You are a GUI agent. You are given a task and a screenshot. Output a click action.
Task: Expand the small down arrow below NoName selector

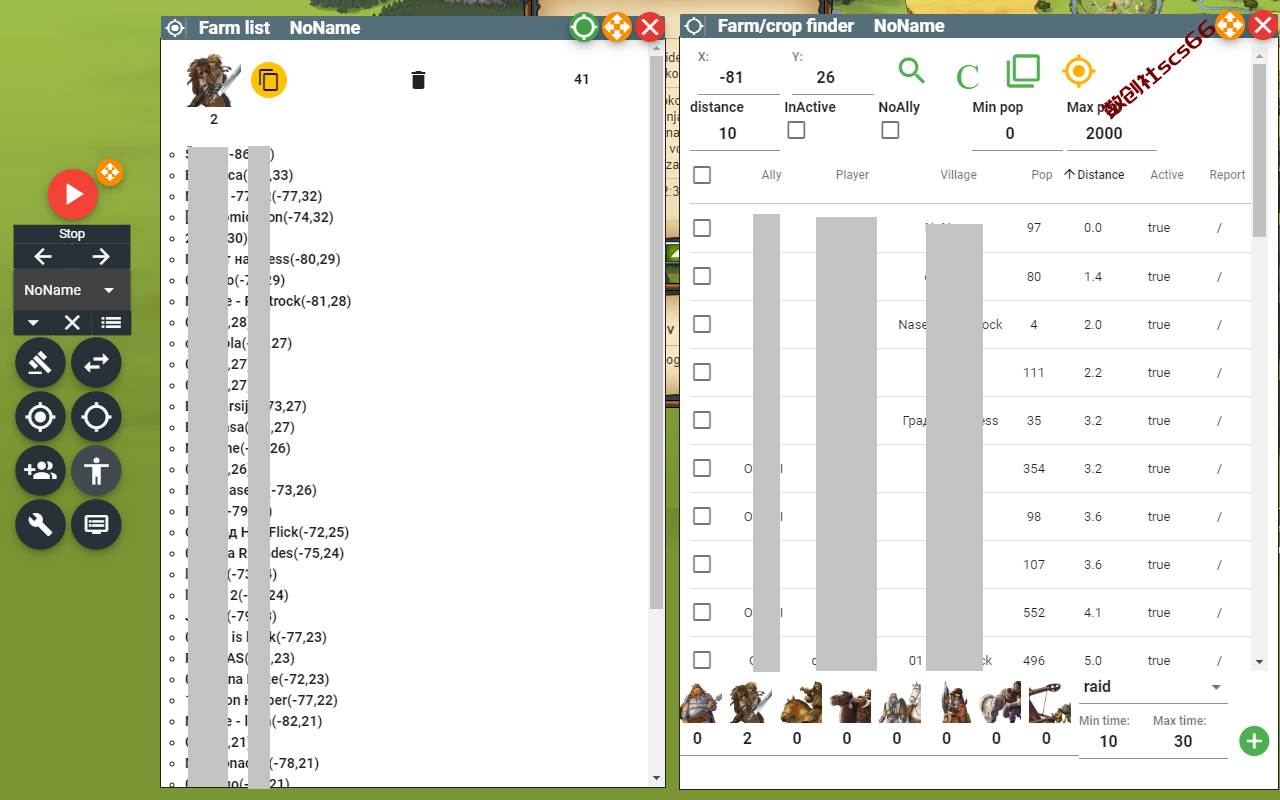(x=33, y=322)
